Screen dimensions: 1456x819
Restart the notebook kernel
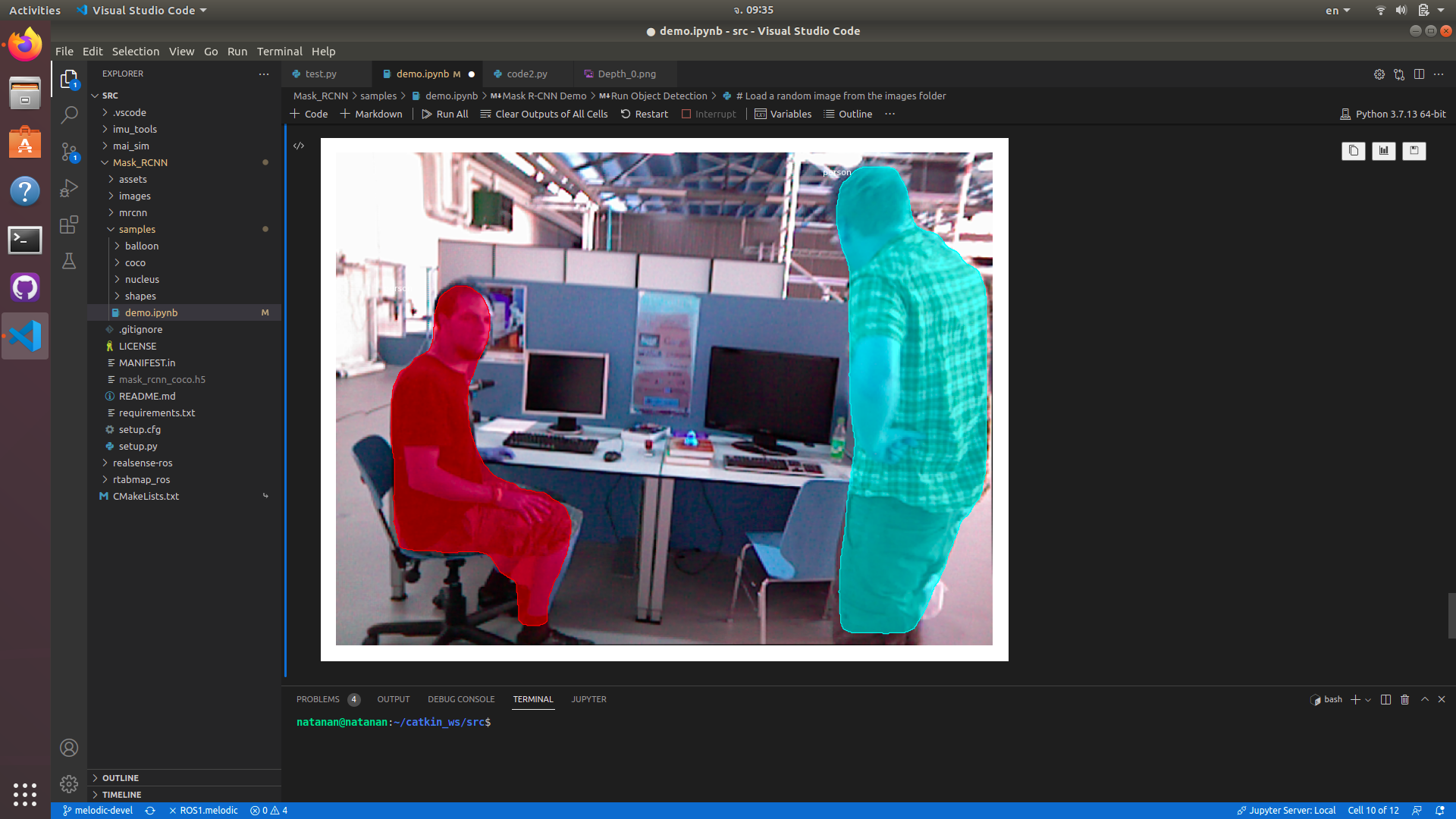[x=645, y=114]
